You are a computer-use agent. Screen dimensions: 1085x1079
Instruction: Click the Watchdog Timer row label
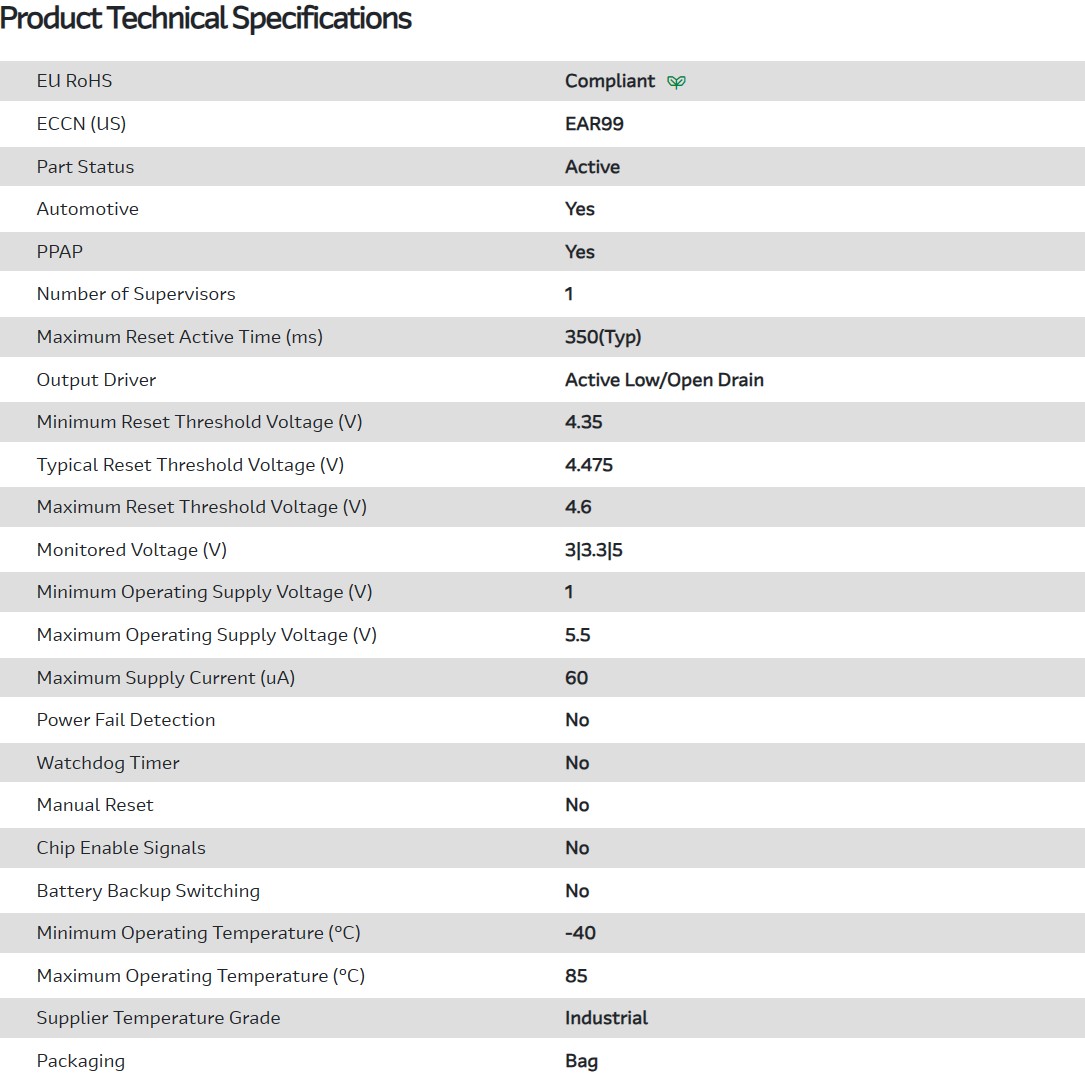(x=108, y=763)
